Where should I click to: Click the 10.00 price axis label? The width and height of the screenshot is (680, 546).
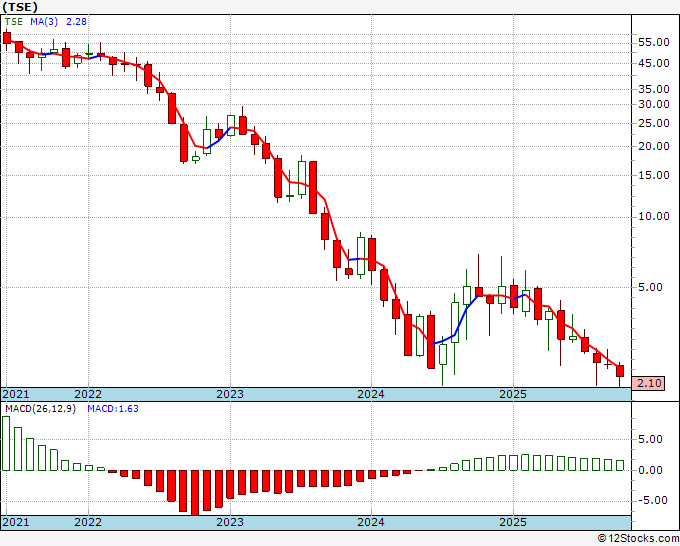pyautogui.click(x=654, y=216)
